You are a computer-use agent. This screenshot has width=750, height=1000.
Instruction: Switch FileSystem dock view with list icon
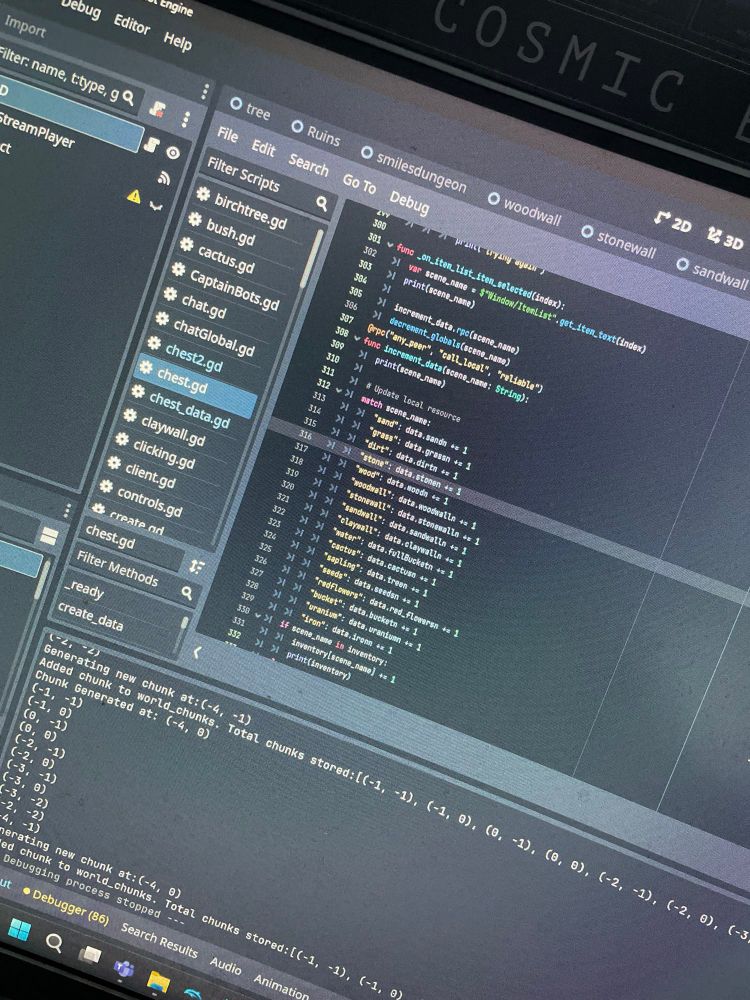49,536
